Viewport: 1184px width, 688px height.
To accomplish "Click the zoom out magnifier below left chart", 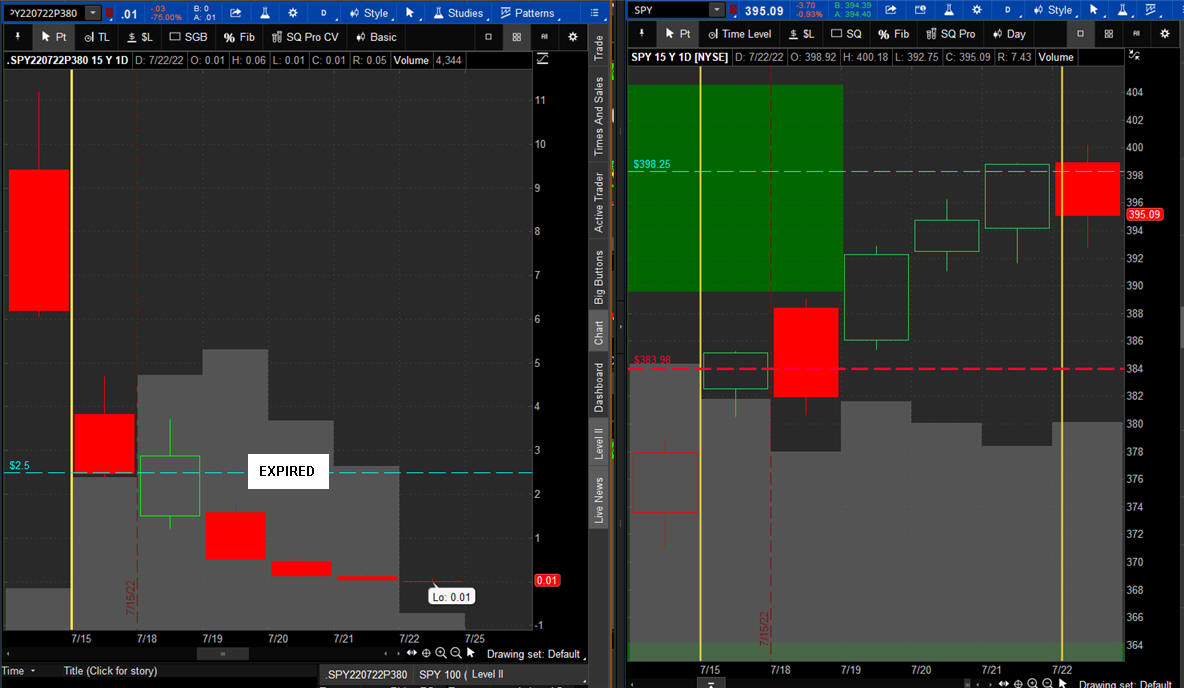I will (455, 653).
